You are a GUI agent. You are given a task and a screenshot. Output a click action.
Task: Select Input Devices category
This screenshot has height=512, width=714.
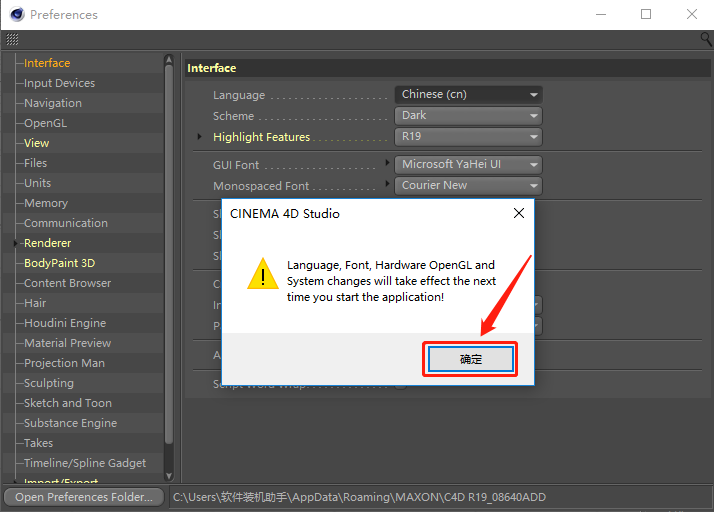(59, 83)
